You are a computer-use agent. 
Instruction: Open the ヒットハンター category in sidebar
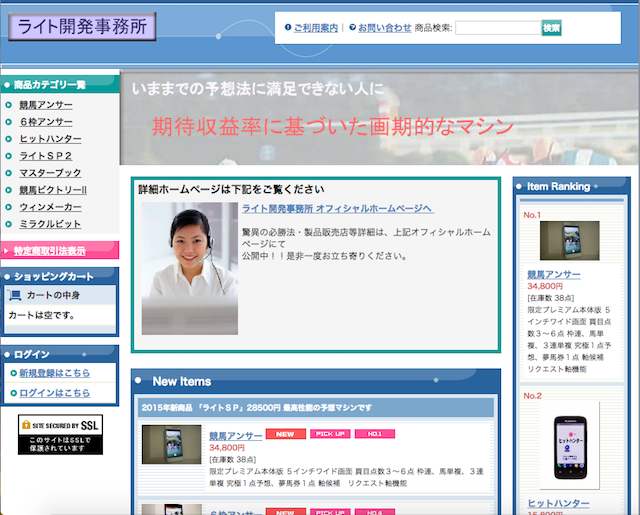[x=50, y=139]
